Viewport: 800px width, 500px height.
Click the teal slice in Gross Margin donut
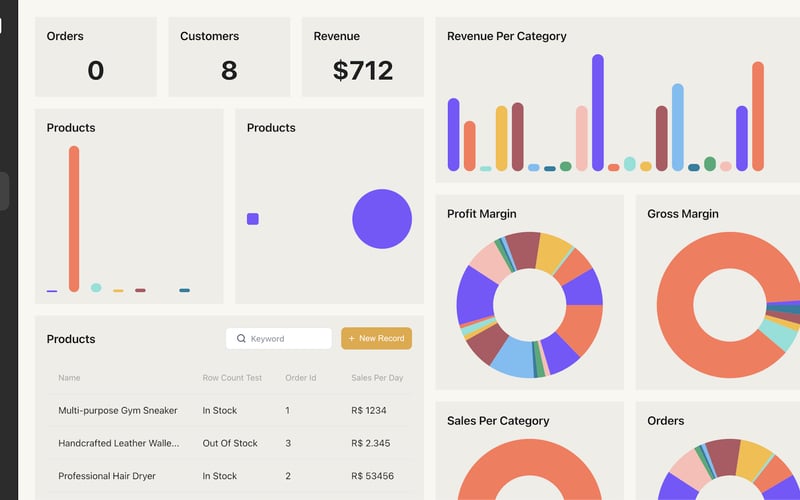tap(778, 334)
